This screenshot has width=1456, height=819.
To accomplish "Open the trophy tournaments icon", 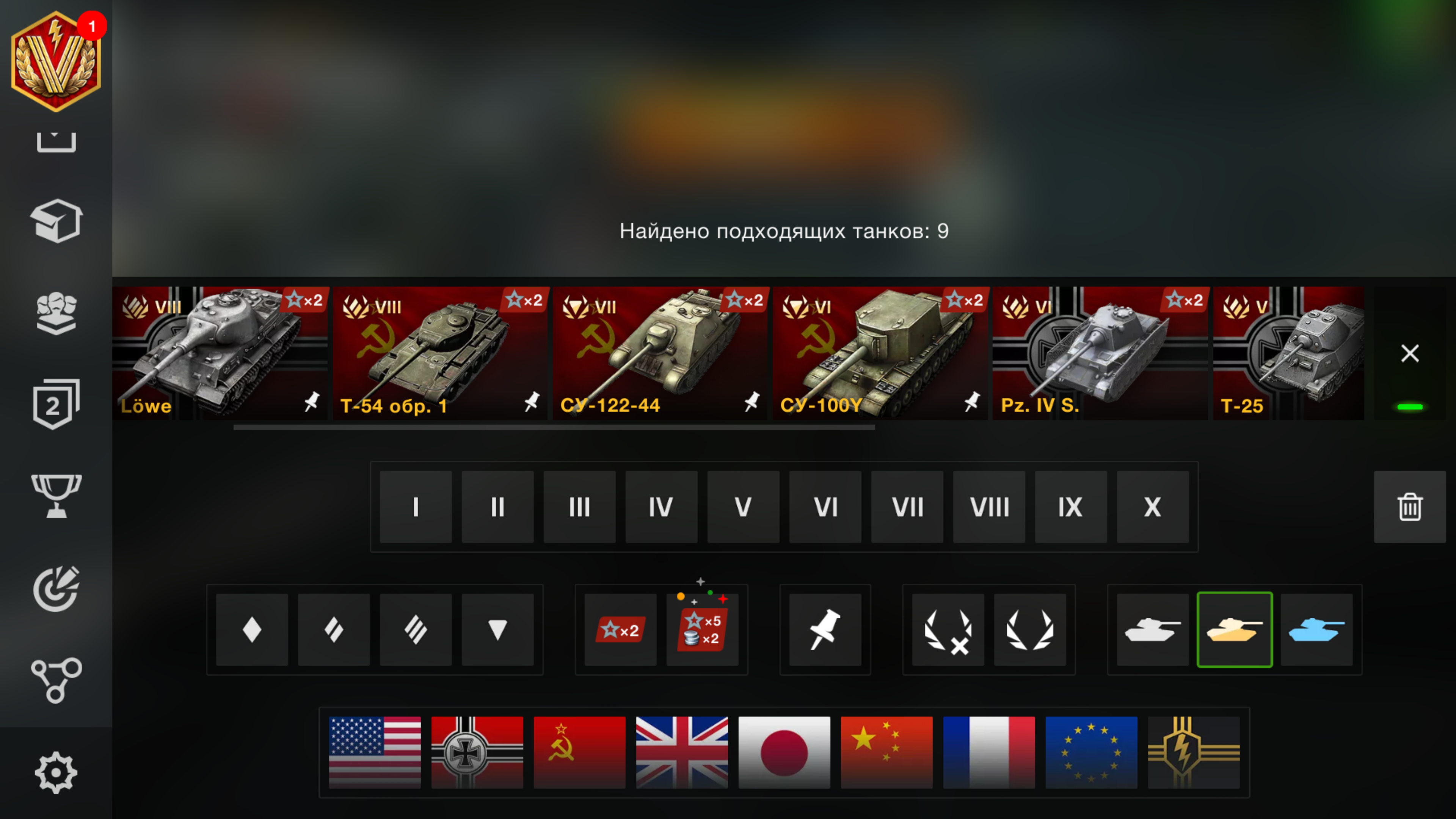I will [56, 496].
